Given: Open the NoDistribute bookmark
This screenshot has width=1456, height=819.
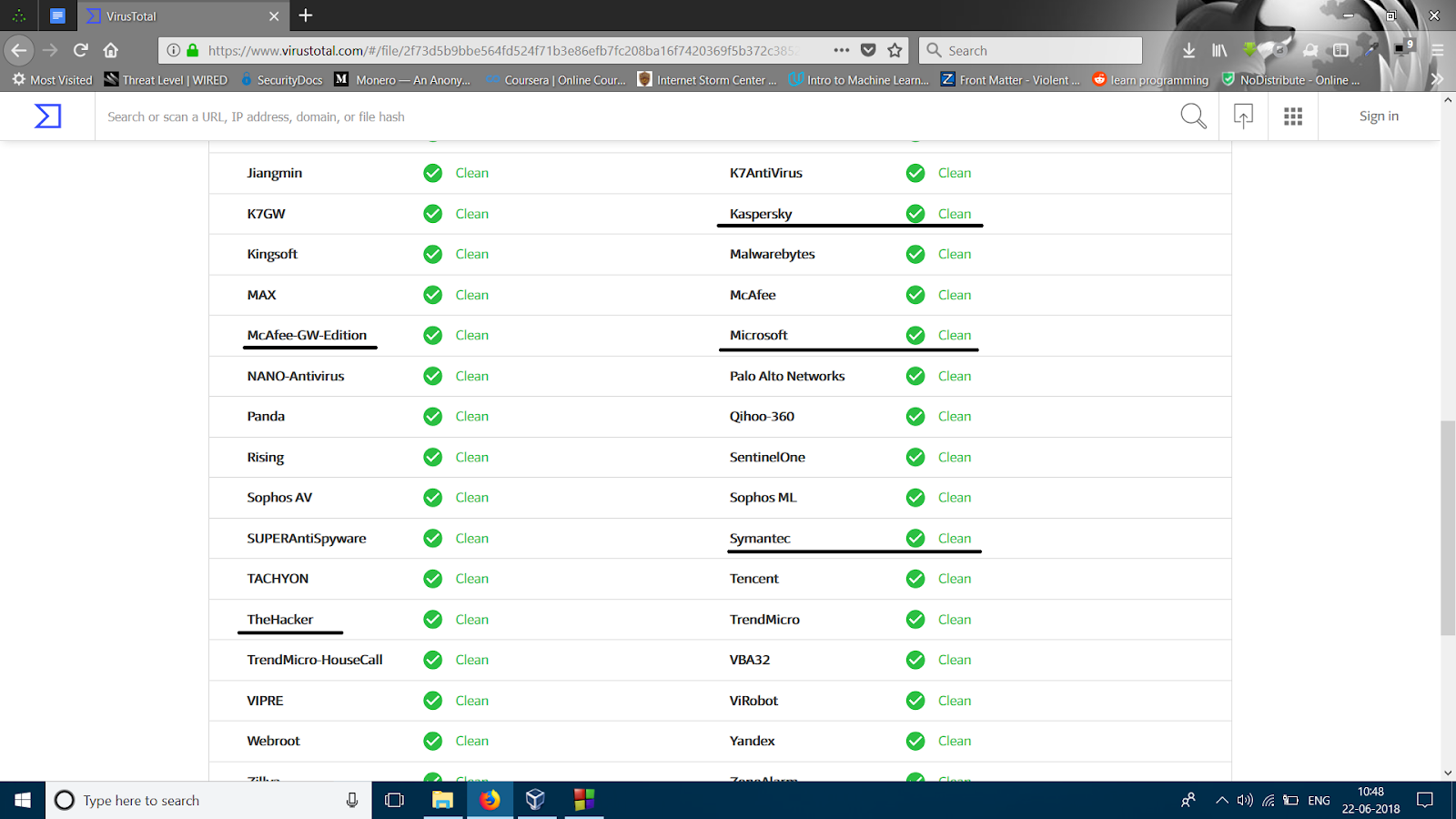Looking at the screenshot, I should [1290, 80].
